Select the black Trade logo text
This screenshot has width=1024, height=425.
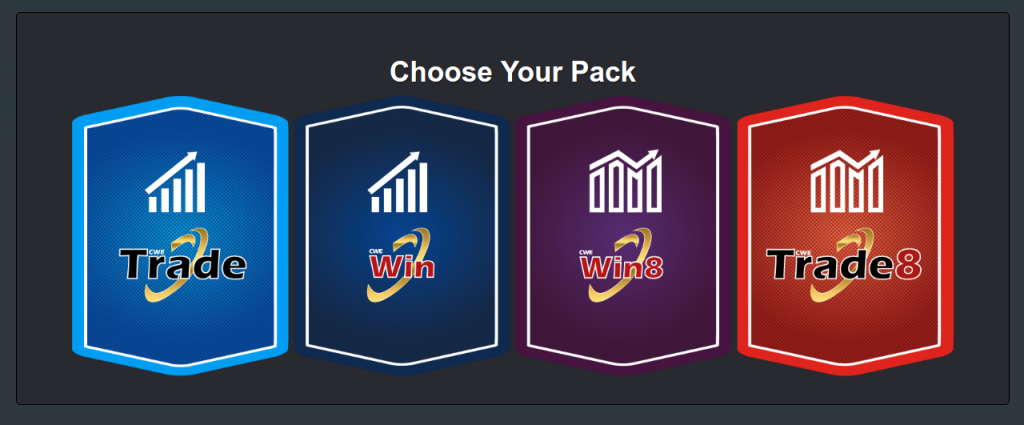coord(182,264)
